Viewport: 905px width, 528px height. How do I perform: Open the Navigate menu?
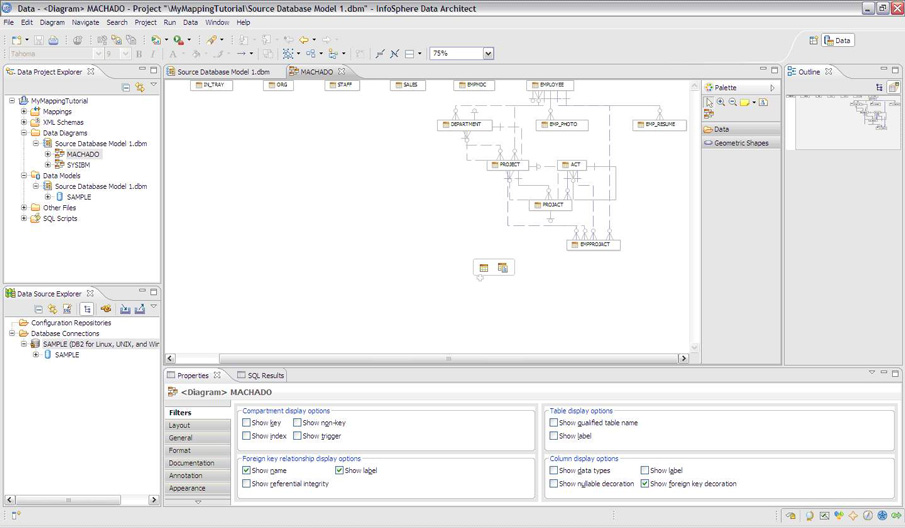point(85,23)
